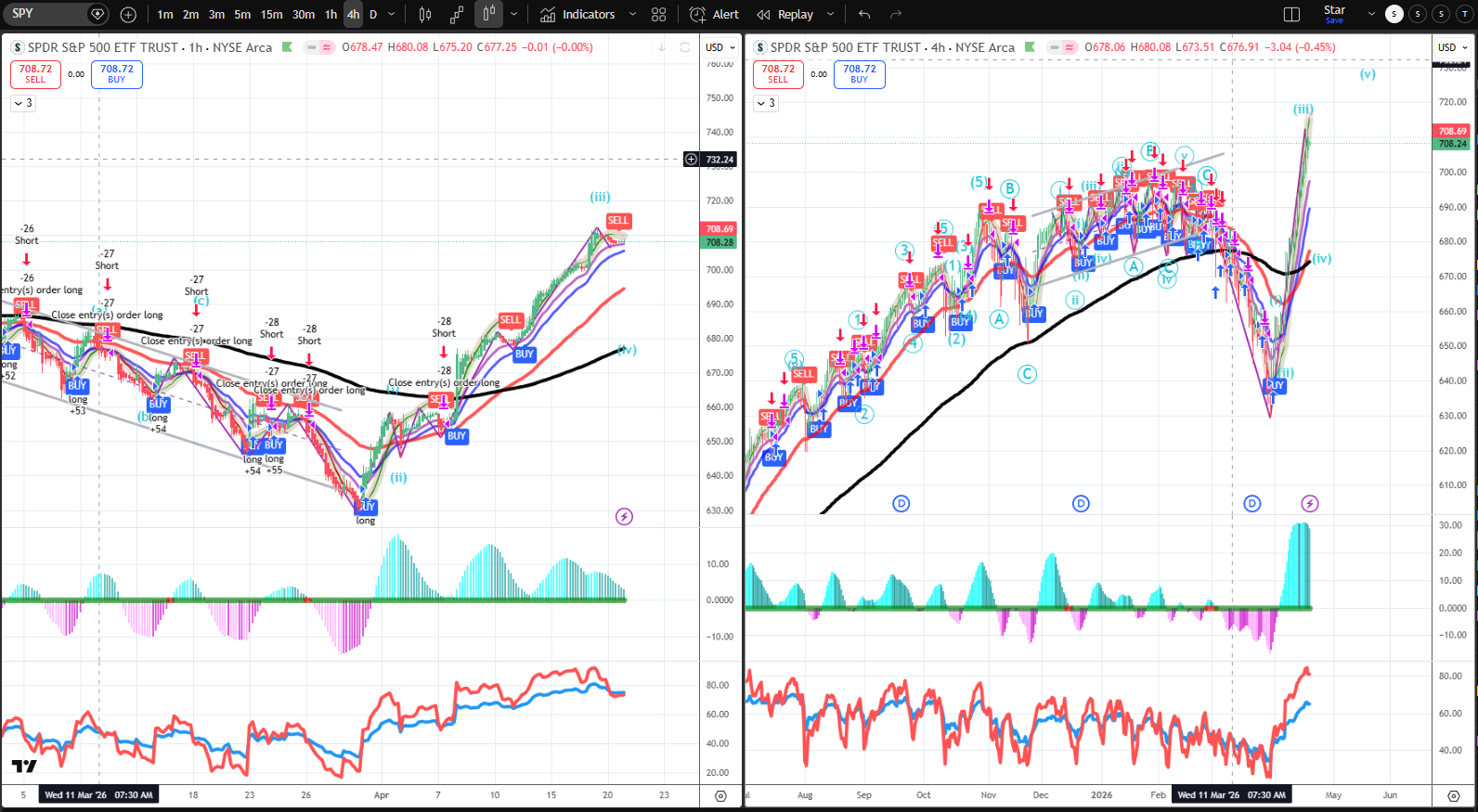The width and height of the screenshot is (1478, 812).
Task: Click the dividend D marker under 2026
Action: pos(1081,504)
